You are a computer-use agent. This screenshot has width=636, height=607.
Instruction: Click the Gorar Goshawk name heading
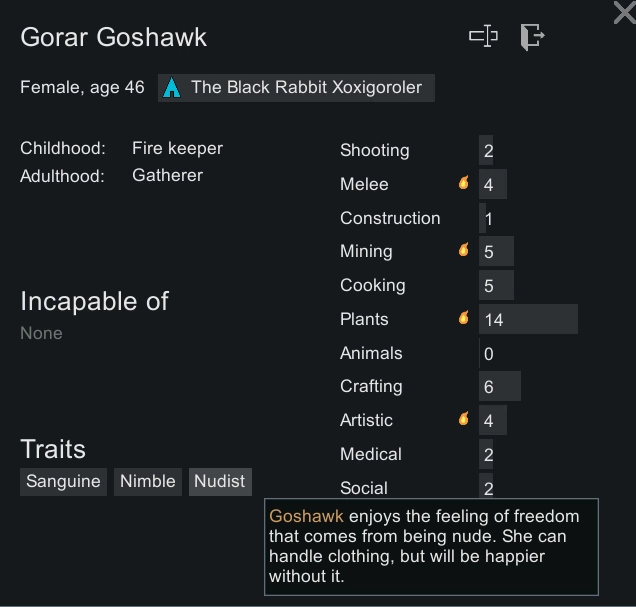coord(113,37)
